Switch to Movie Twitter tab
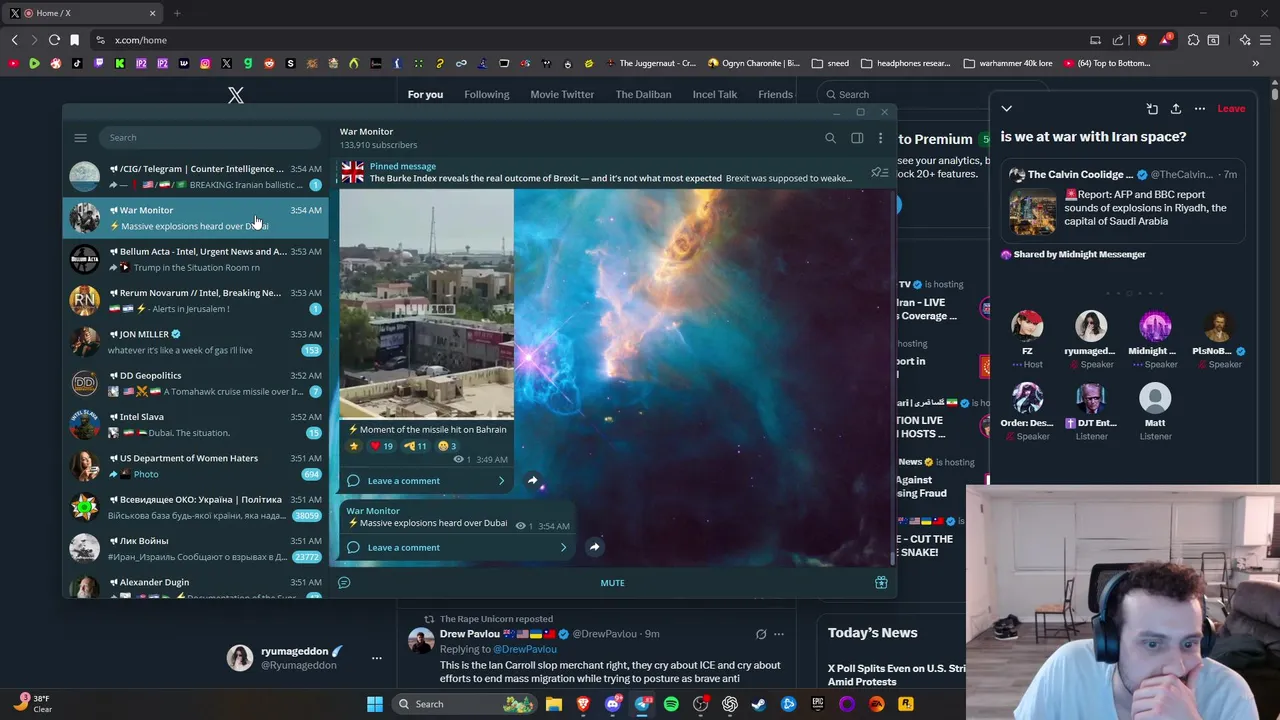The height and width of the screenshot is (720, 1280). [562, 94]
